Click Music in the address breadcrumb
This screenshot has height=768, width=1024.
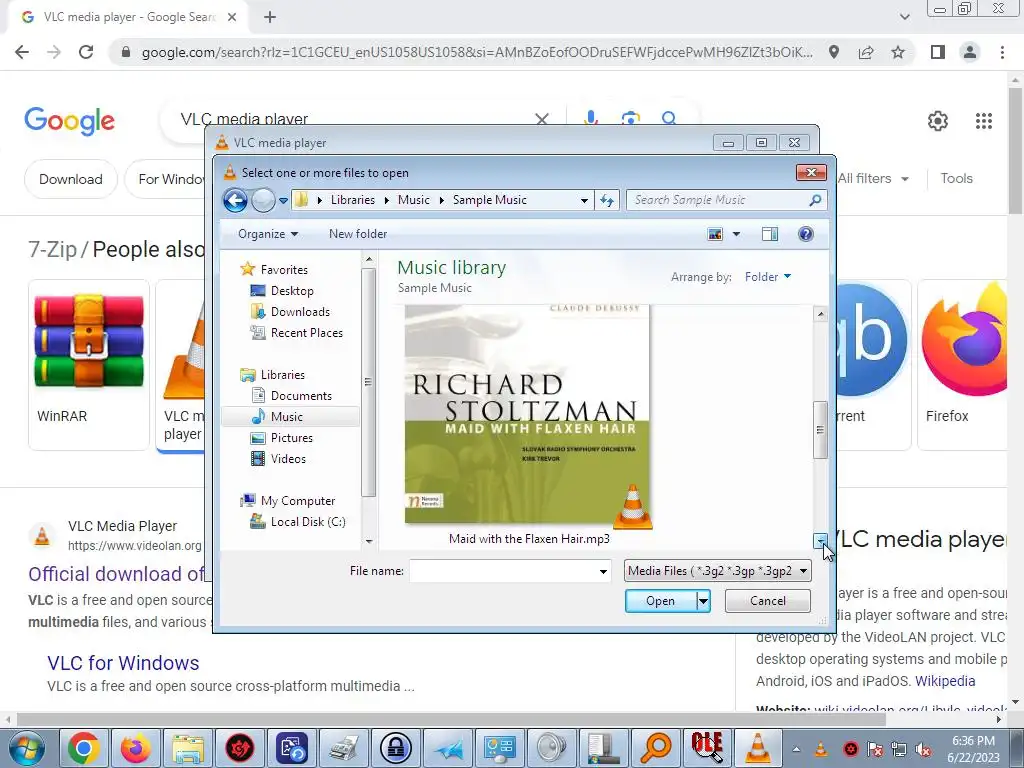click(414, 200)
